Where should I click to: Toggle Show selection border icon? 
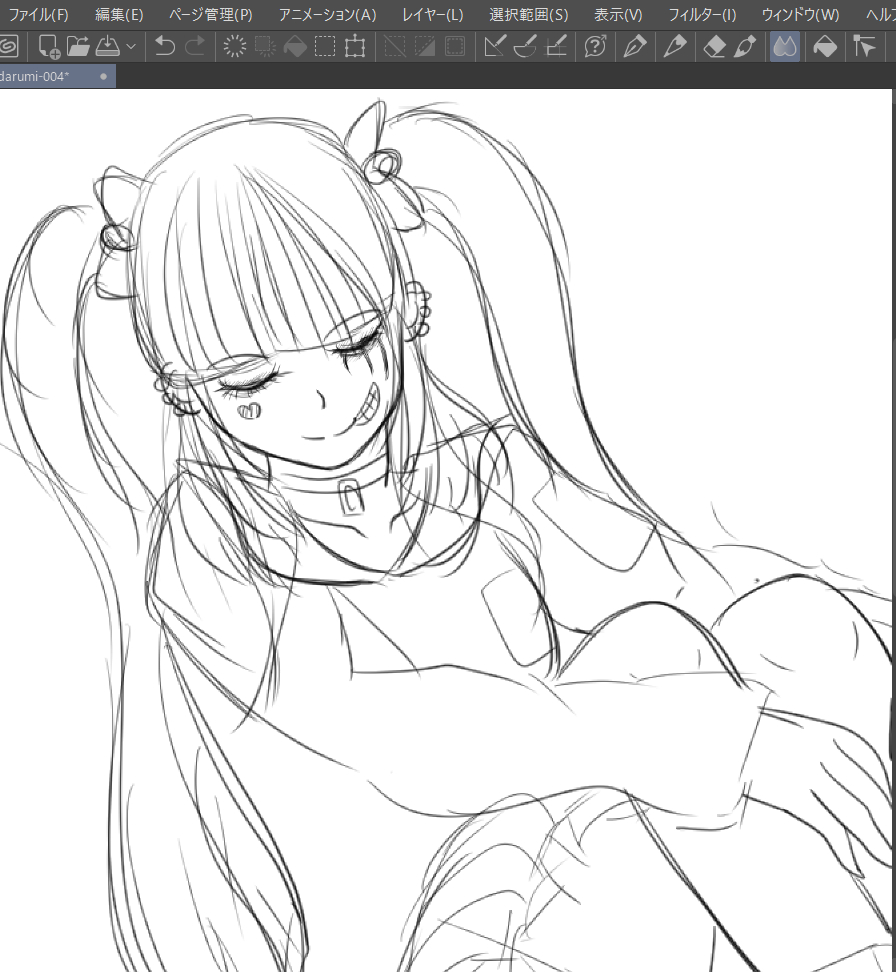(x=455, y=46)
